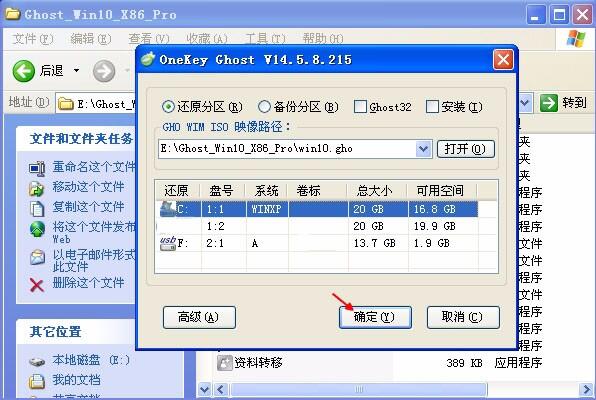Expand the Explorer address bar dropdown
Image resolution: width=596 pixels, height=400 pixels.
(x=525, y=103)
